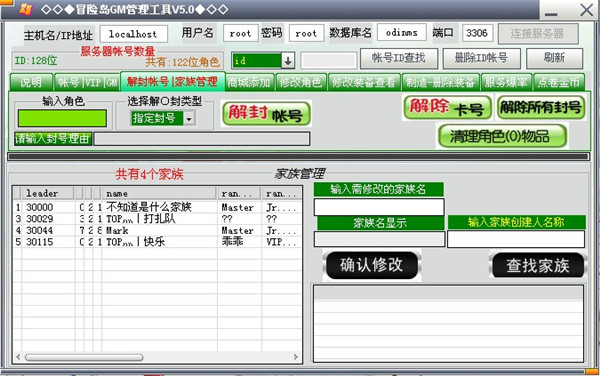Open the 修改角色 tab

[x=301, y=82]
